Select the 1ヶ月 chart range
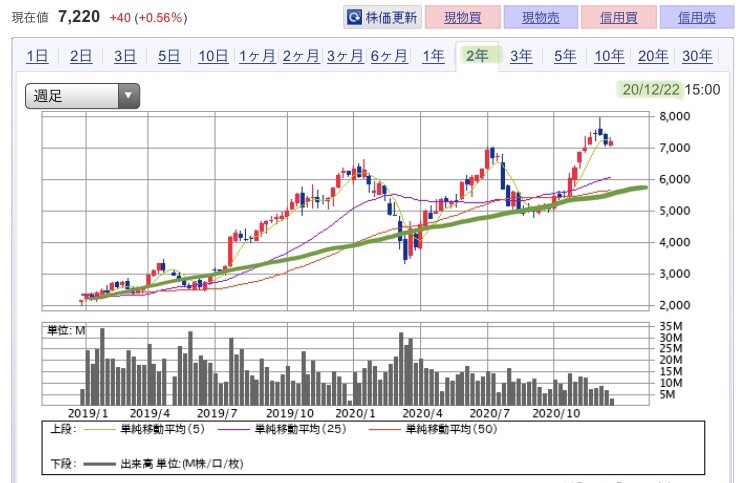 point(257,56)
